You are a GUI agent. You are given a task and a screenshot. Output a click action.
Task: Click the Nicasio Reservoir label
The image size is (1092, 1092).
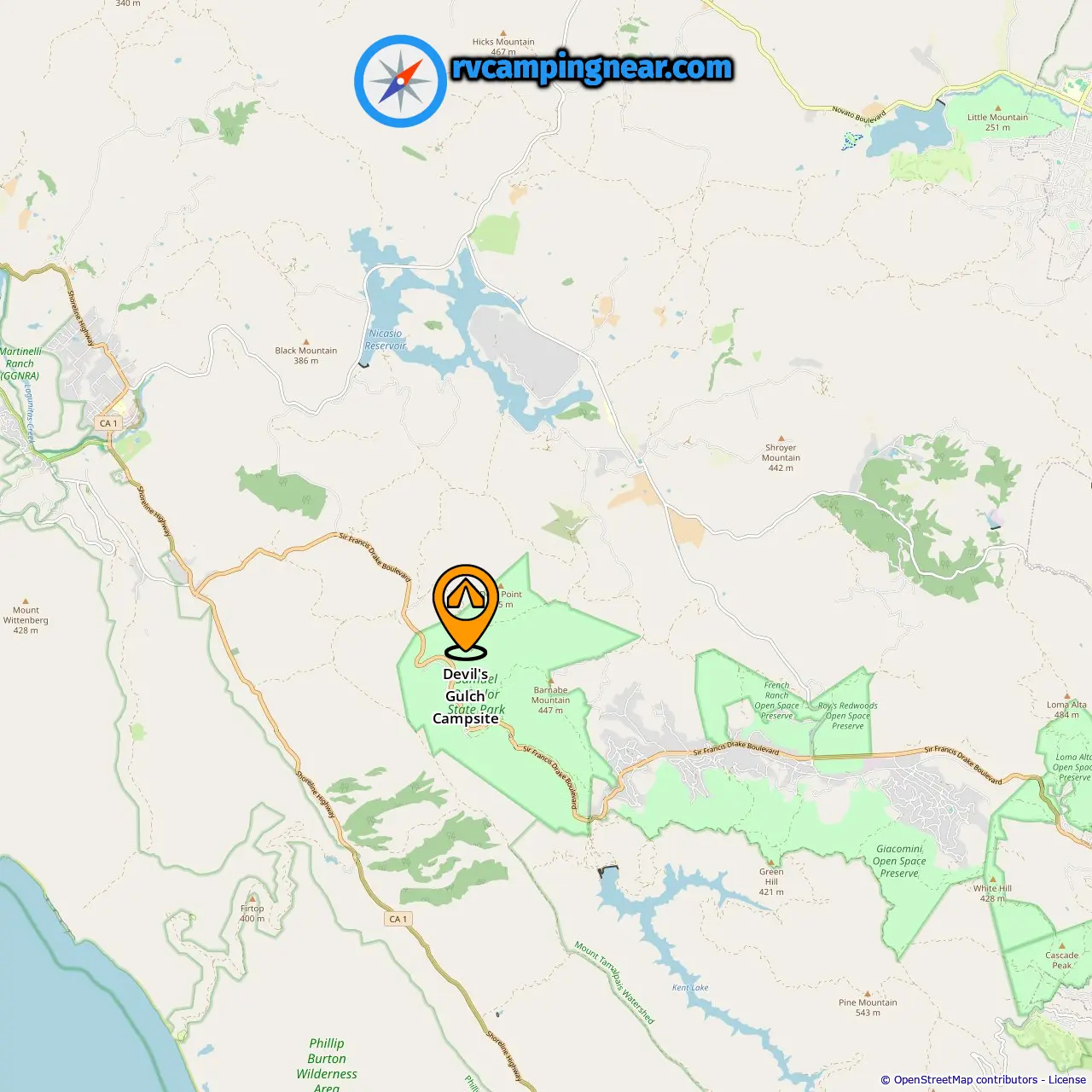click(386, 340)
